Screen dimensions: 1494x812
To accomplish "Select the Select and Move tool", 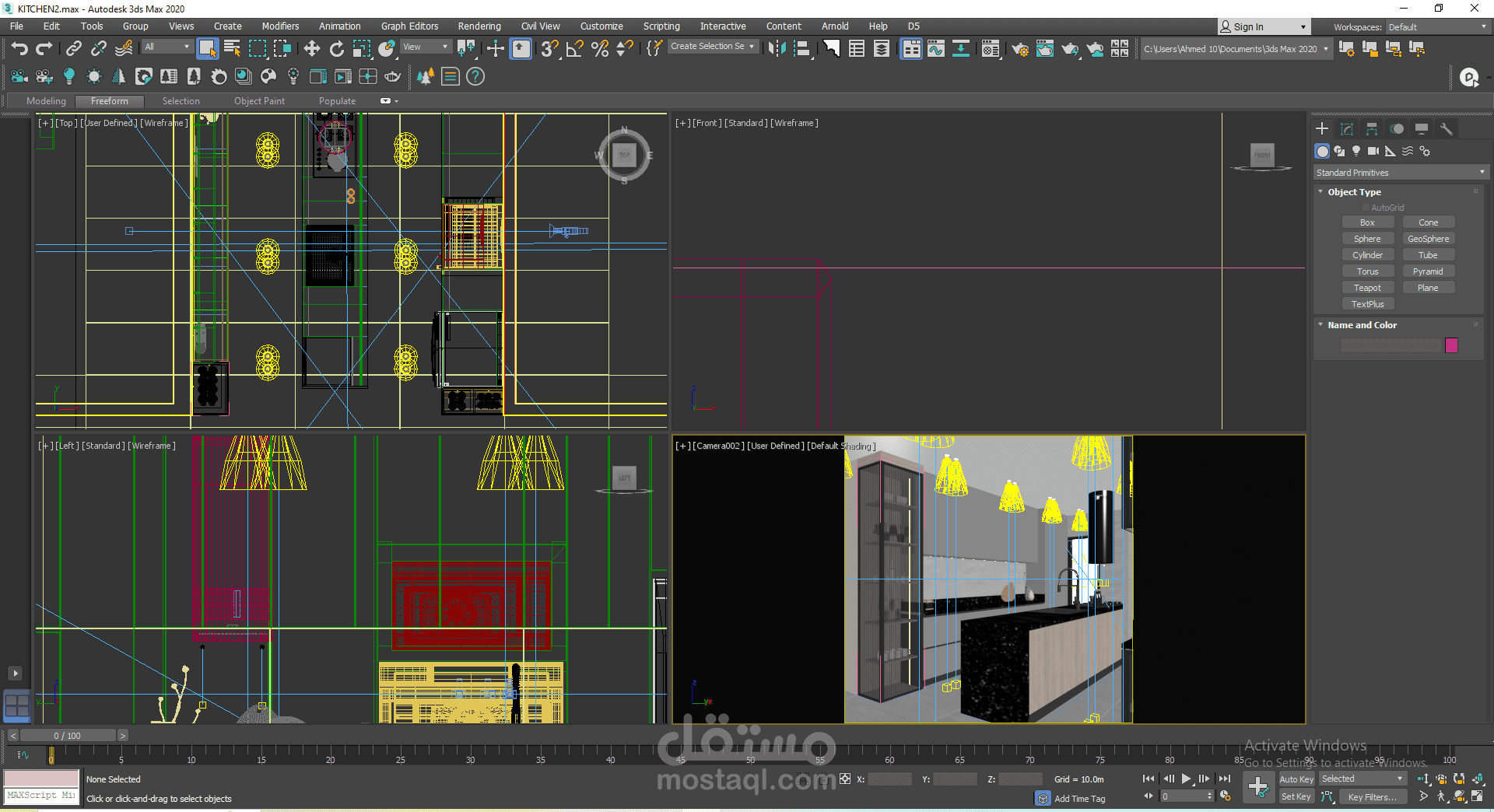I will coord(311,49).
